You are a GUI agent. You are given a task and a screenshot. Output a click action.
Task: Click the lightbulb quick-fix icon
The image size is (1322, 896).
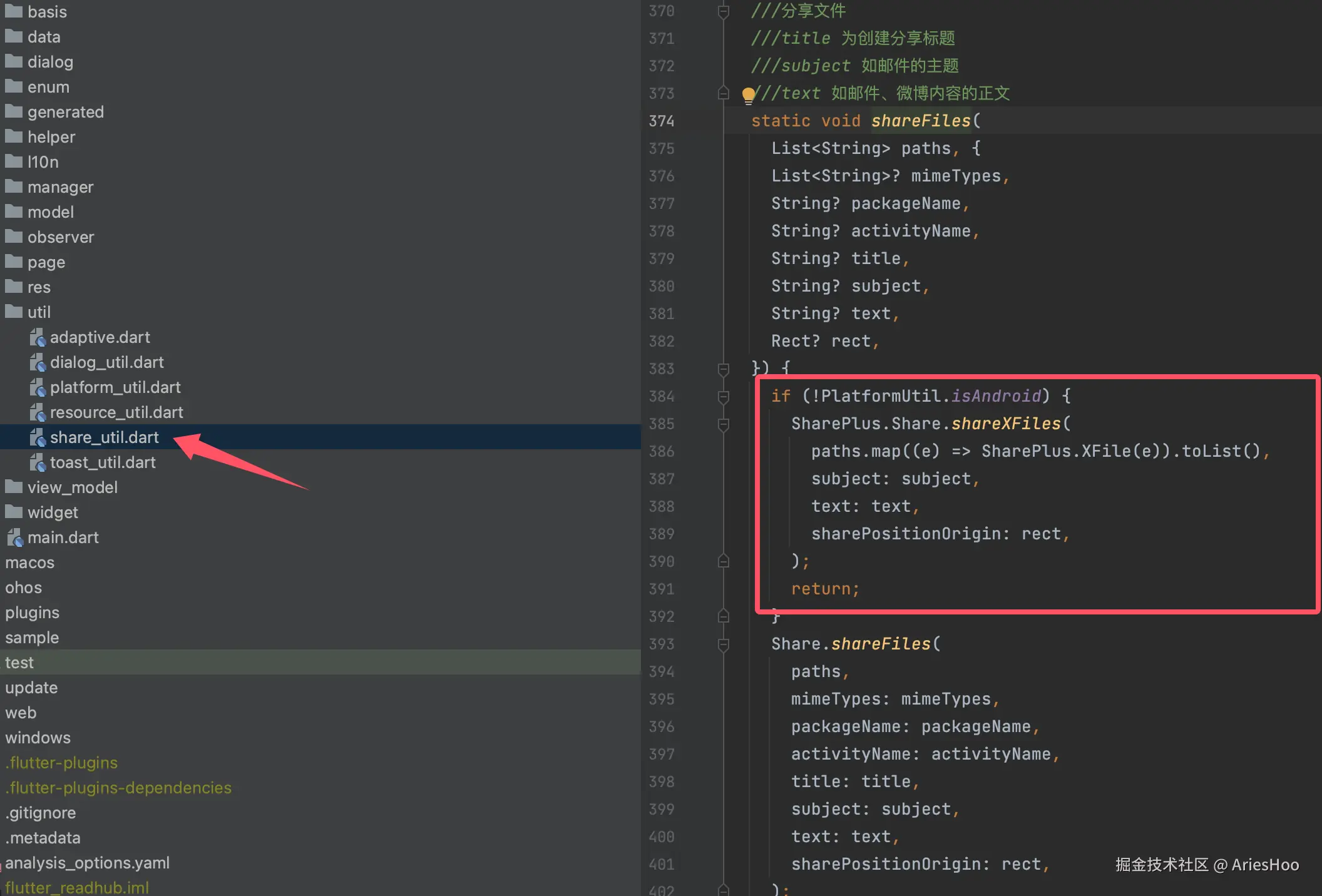pos(748,95)
